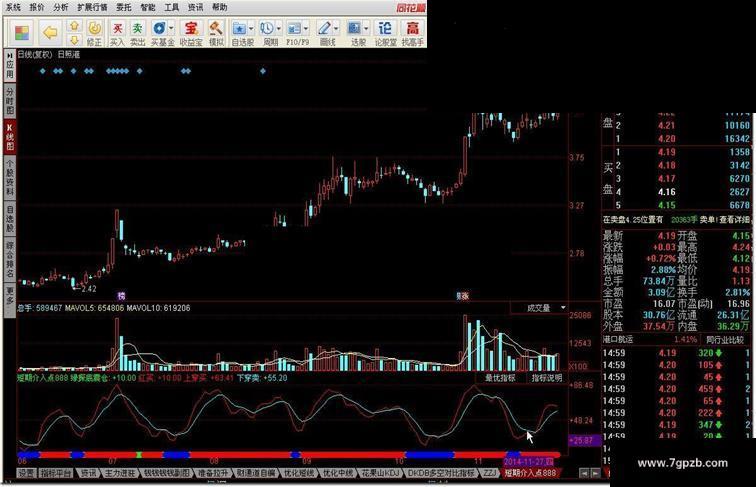Expand the 画线 dropdown arrow
This screenshot has width=756, height=487.
tap(337, 29)
